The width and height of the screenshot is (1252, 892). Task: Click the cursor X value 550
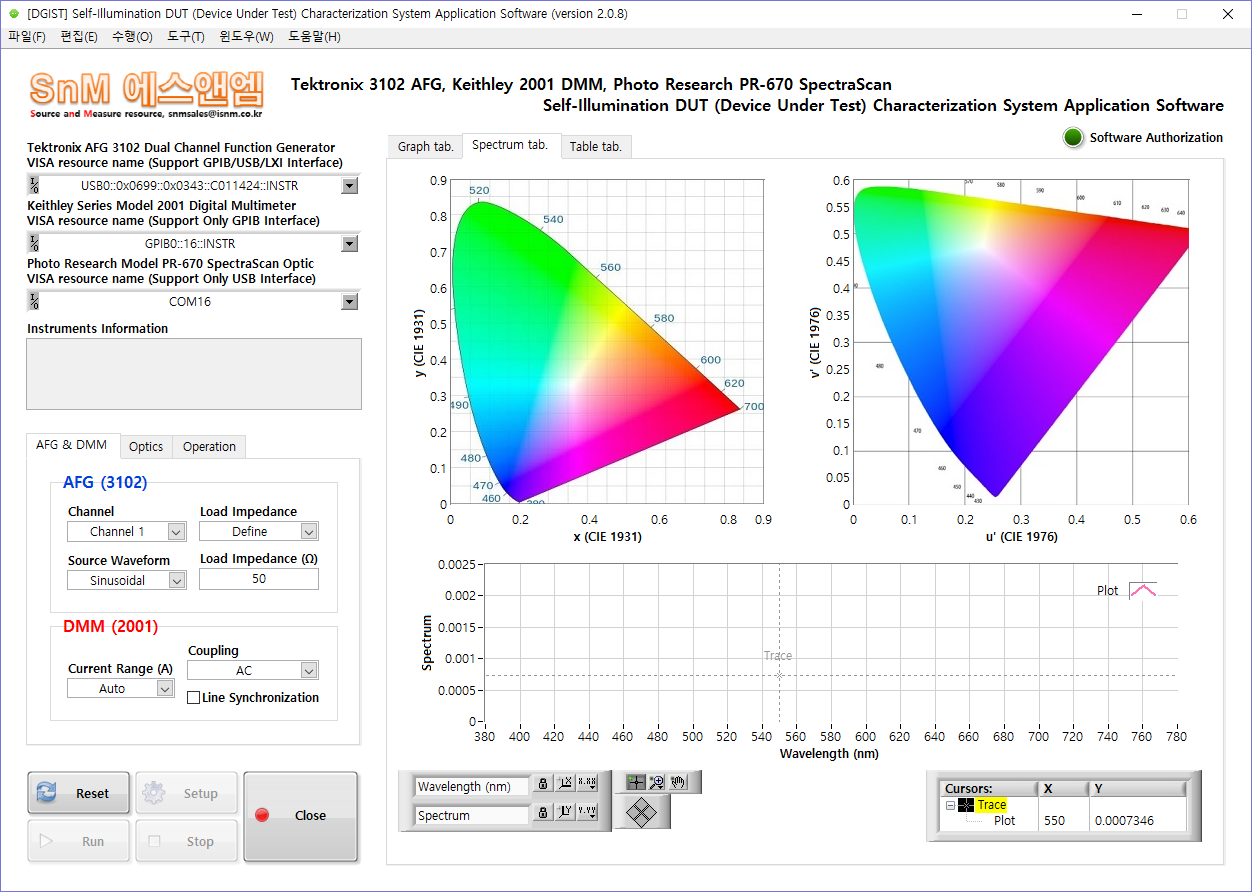coord(1054,820)
